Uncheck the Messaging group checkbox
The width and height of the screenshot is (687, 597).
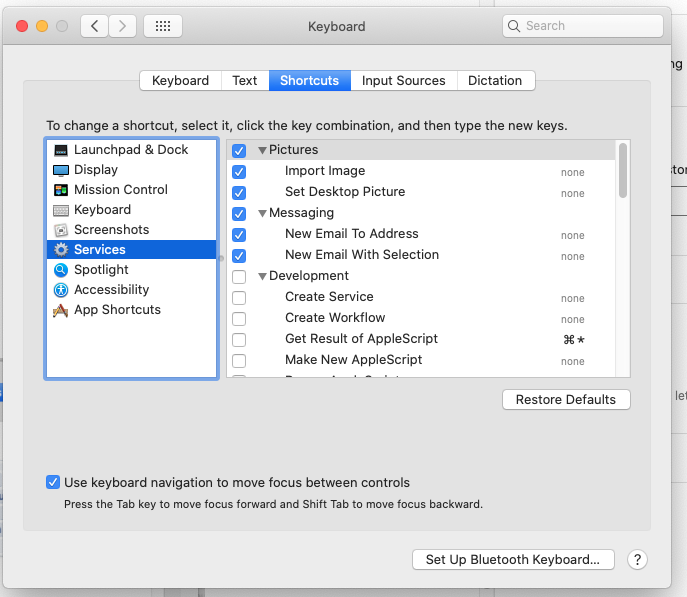pos(239,214)
